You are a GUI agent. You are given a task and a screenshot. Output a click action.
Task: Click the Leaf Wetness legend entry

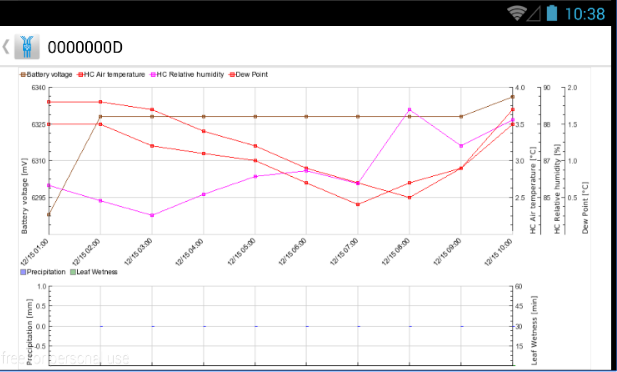pos(94,272)
